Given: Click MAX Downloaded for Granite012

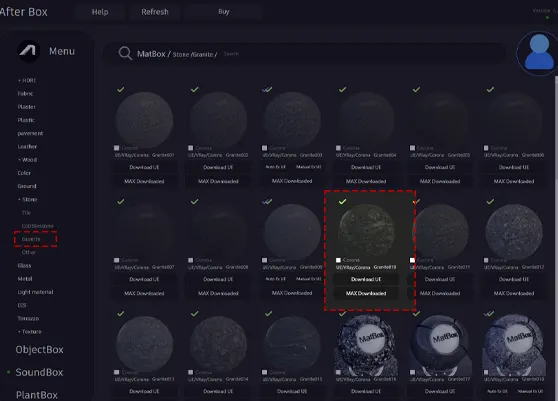Looking at the screenshot, I should (x=514, y=293).
